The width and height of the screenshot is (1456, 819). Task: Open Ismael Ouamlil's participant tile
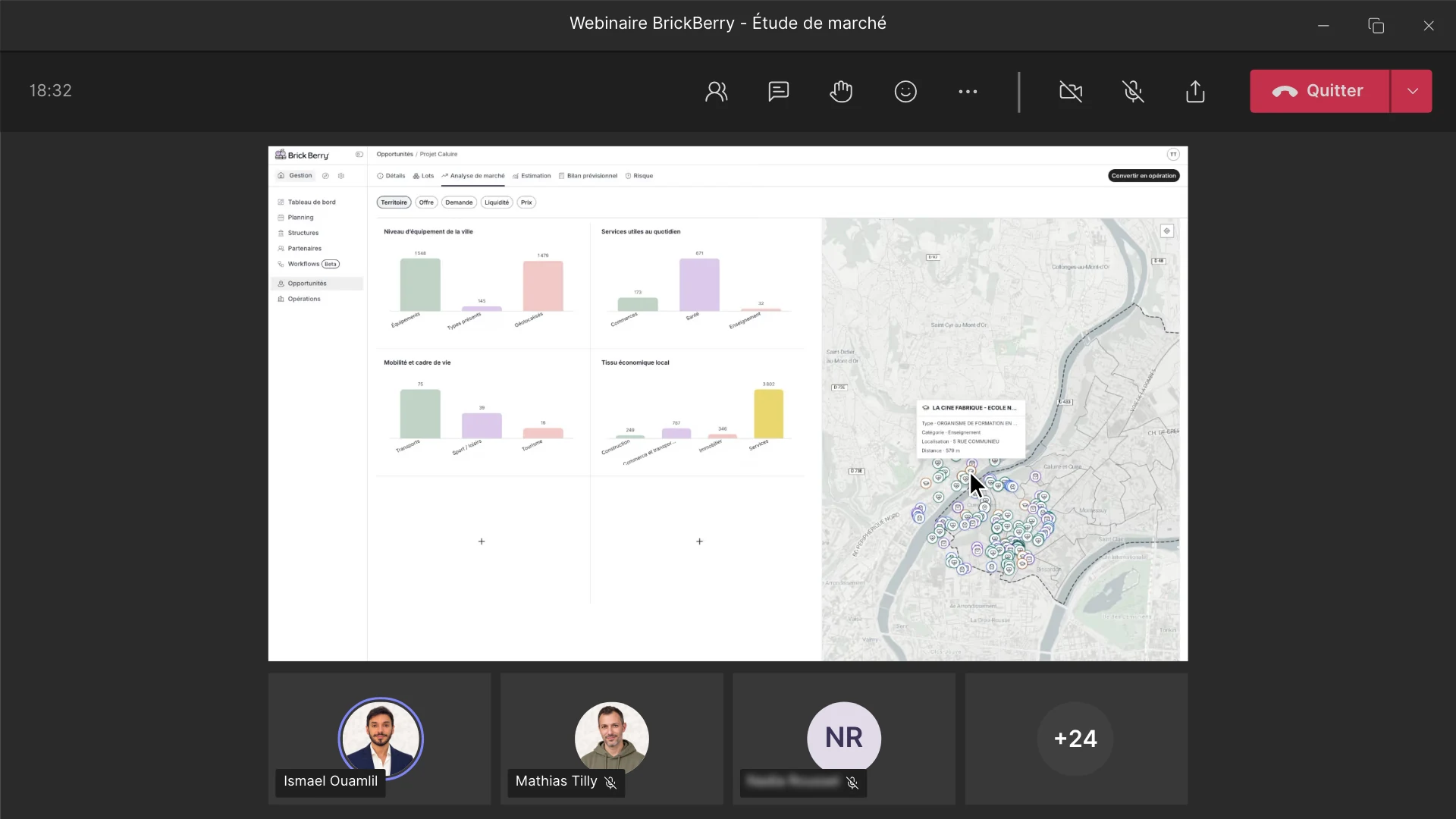[x=379, y=739]
